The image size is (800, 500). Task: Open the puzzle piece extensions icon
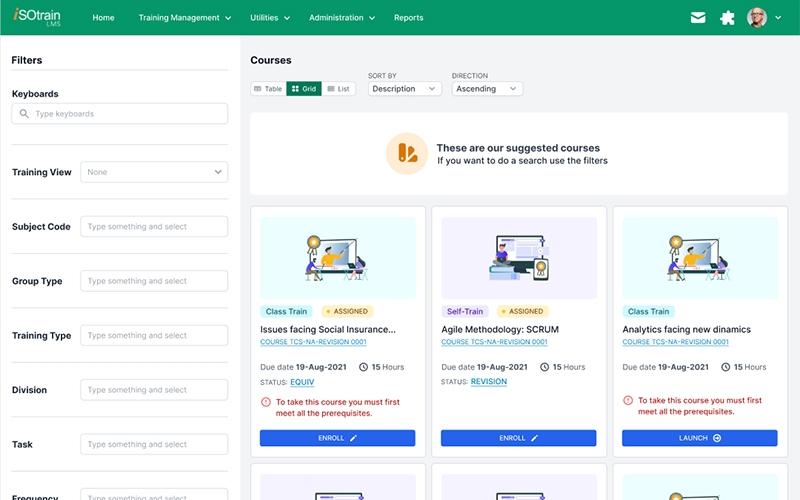click(727, 18)
